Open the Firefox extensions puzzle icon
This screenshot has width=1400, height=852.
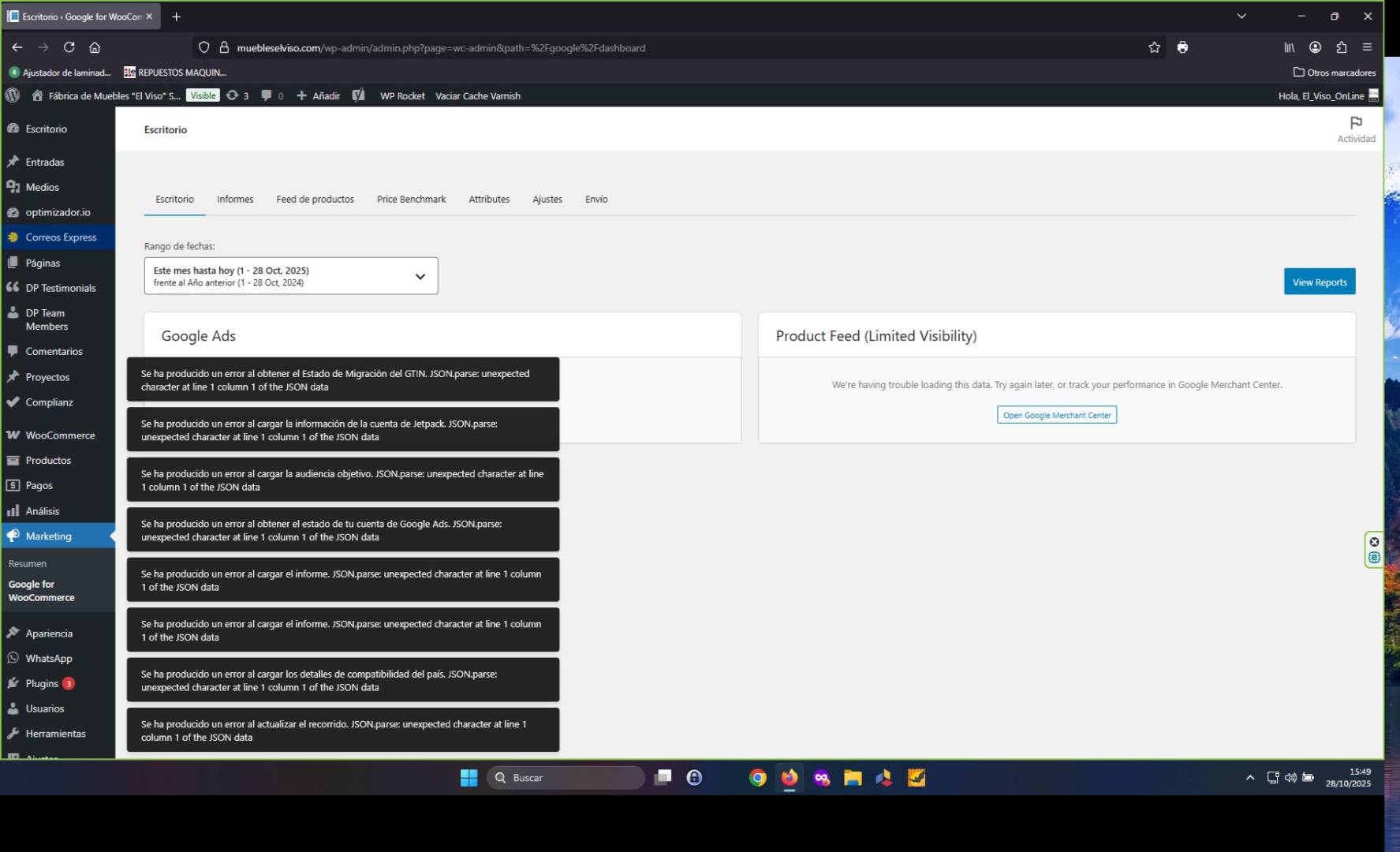click(1341, 47)
